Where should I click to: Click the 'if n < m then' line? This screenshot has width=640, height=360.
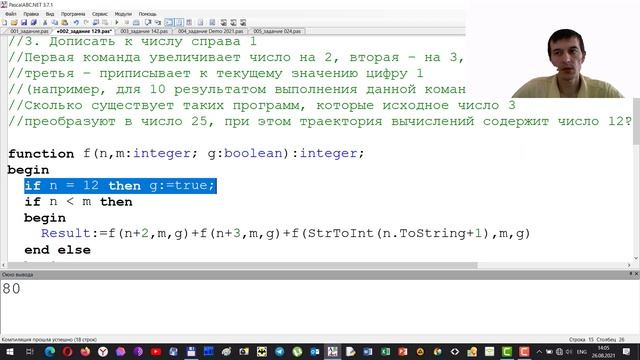(x=78, y=202)
